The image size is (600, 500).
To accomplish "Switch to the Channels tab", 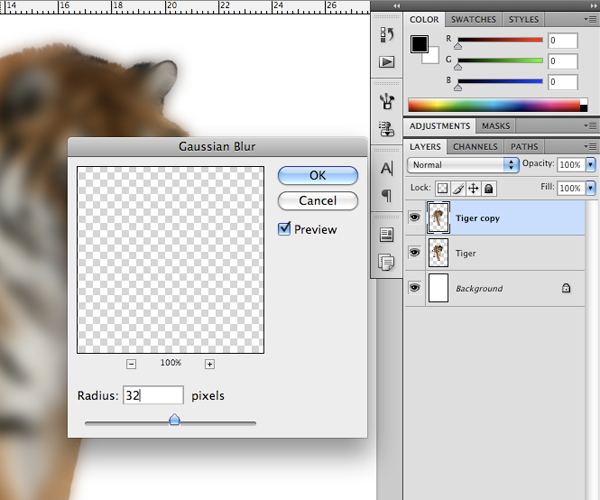I will click(x=475, y=147).
